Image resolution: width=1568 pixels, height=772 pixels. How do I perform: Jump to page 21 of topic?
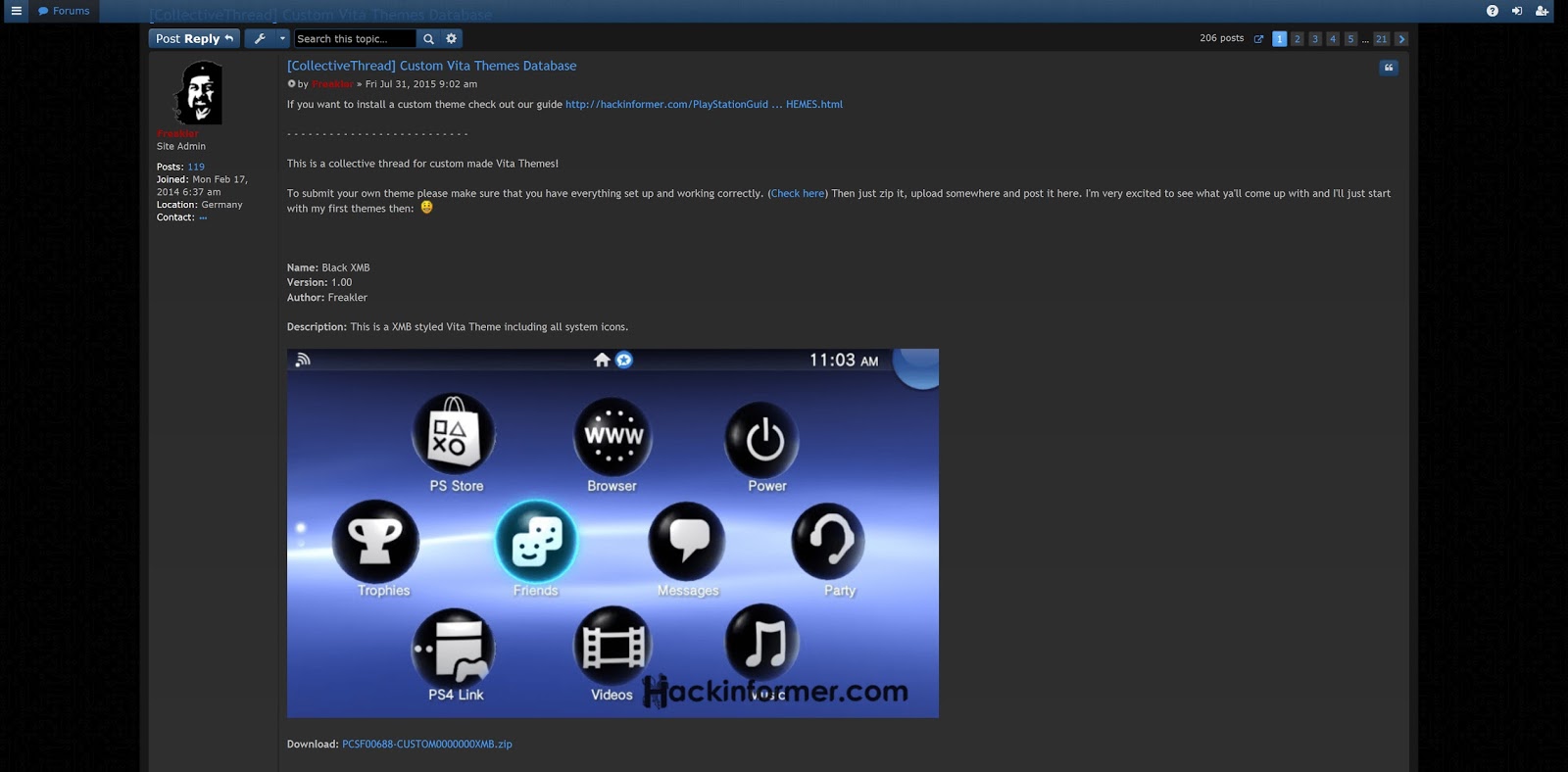coord(1381,39)
